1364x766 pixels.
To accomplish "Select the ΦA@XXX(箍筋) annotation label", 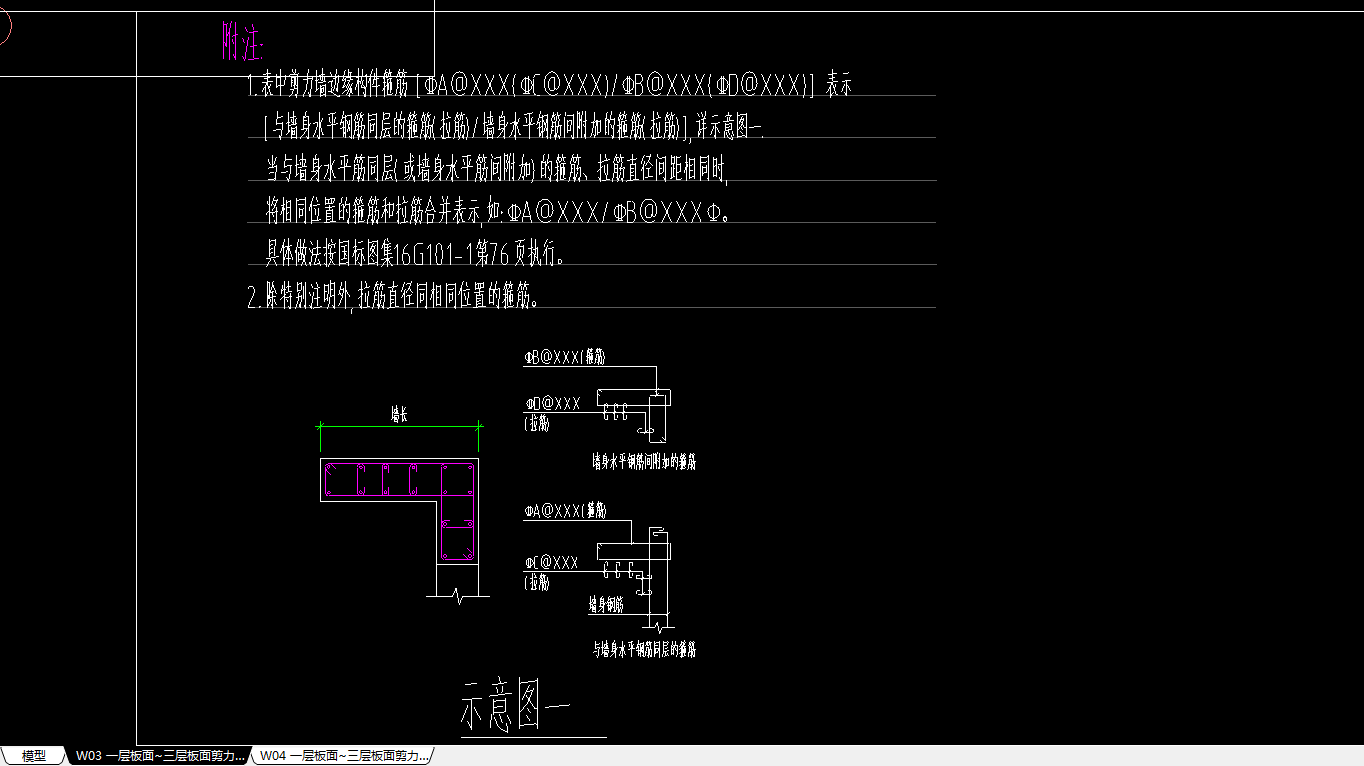I will click(566, 511).
